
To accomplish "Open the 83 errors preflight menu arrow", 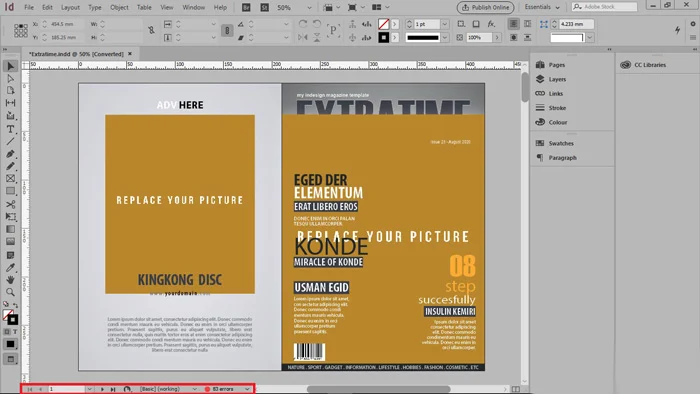I will tap(247, 389).
